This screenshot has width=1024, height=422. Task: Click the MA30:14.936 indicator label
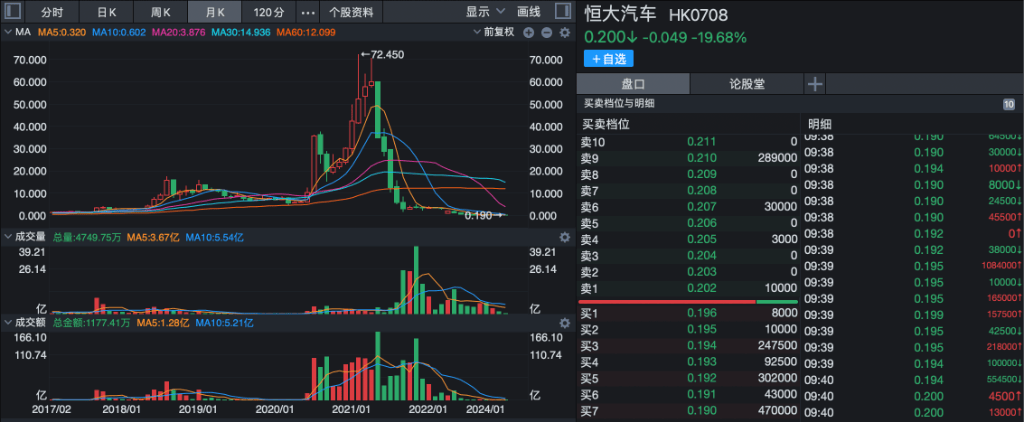tap(241, 32)
